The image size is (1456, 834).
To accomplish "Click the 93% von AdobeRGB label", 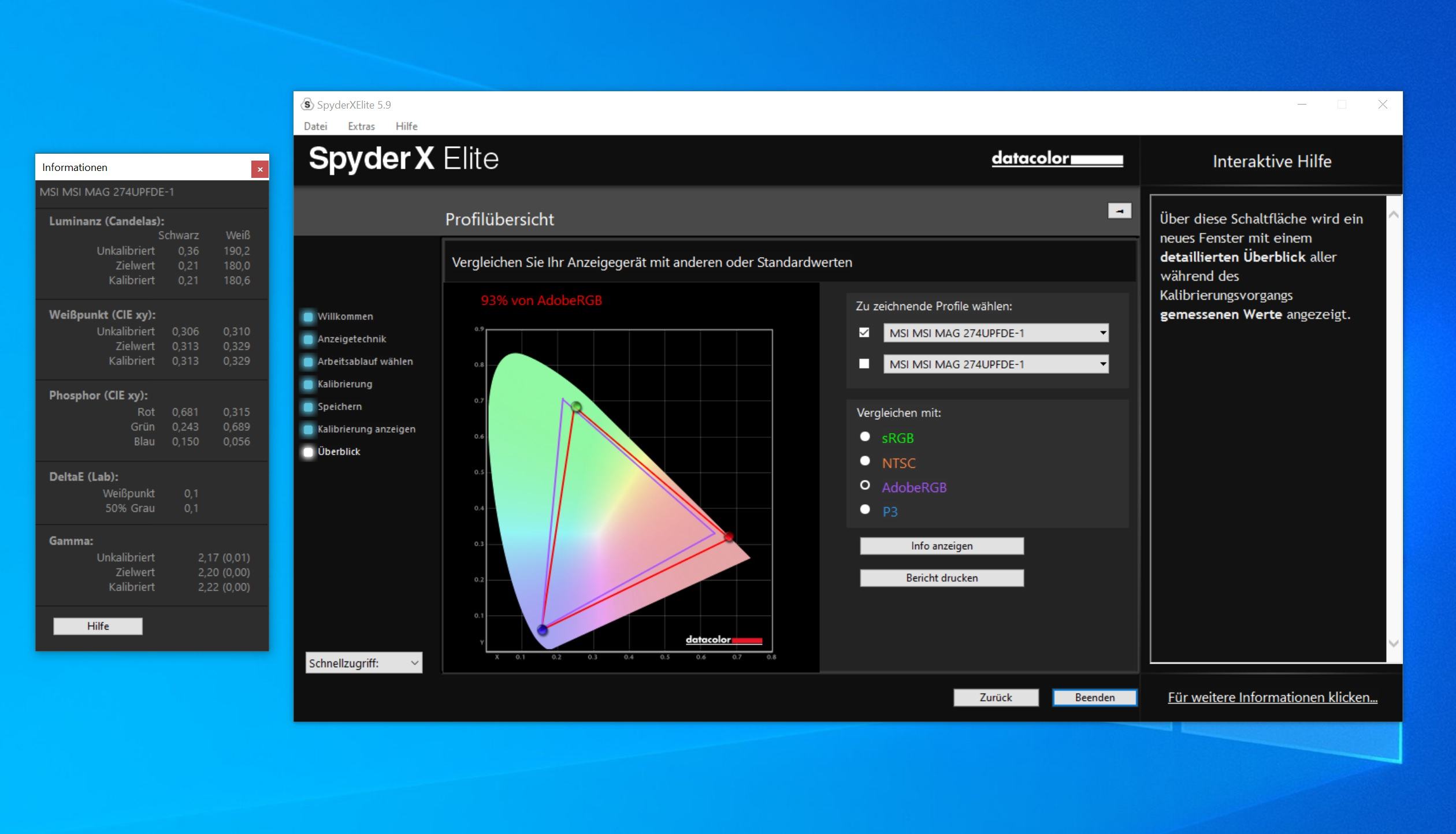I will (541, 300).
